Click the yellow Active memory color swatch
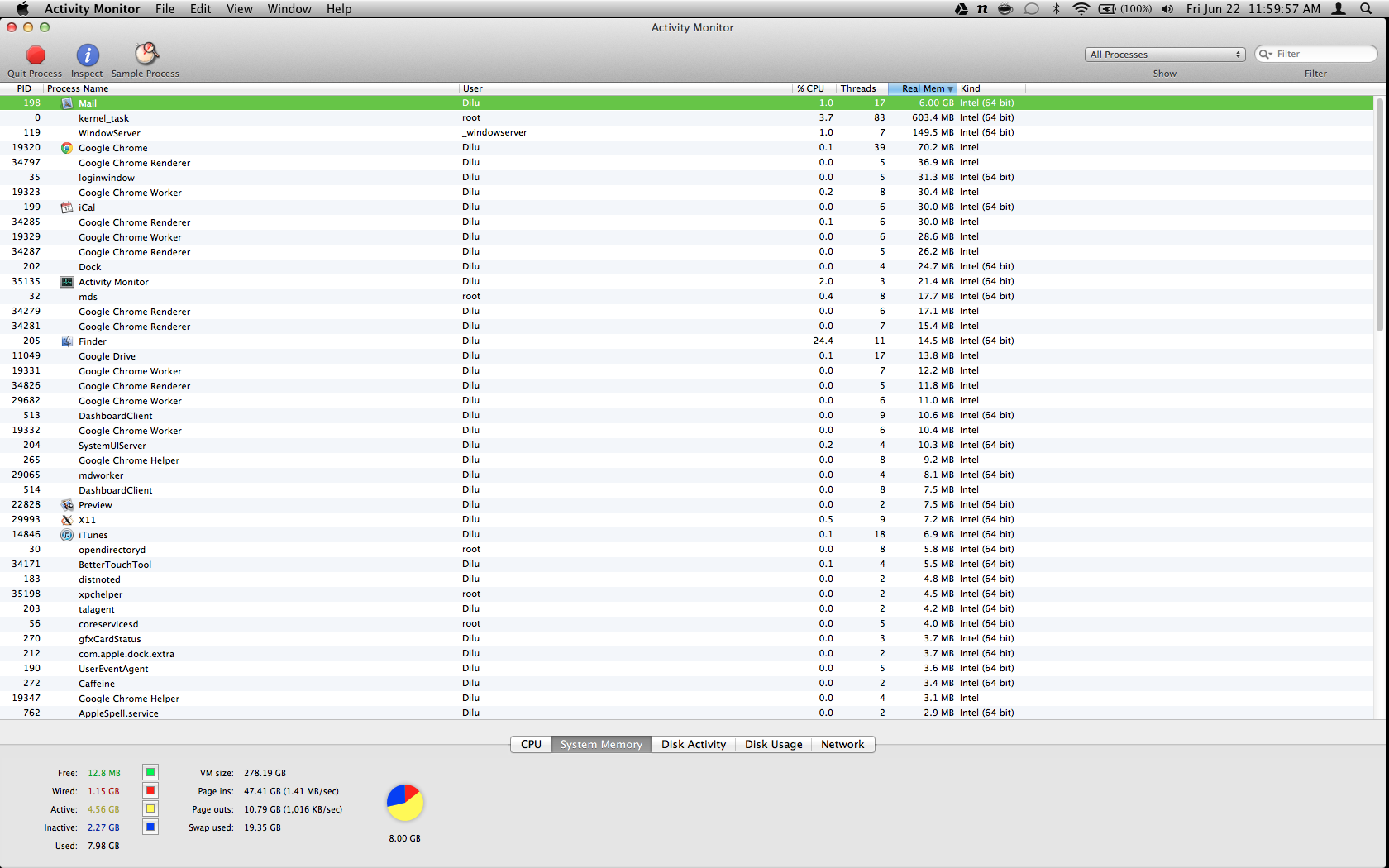Image resolution: width=1389 pixels, height=868 pixels. [x=150, y=808]
